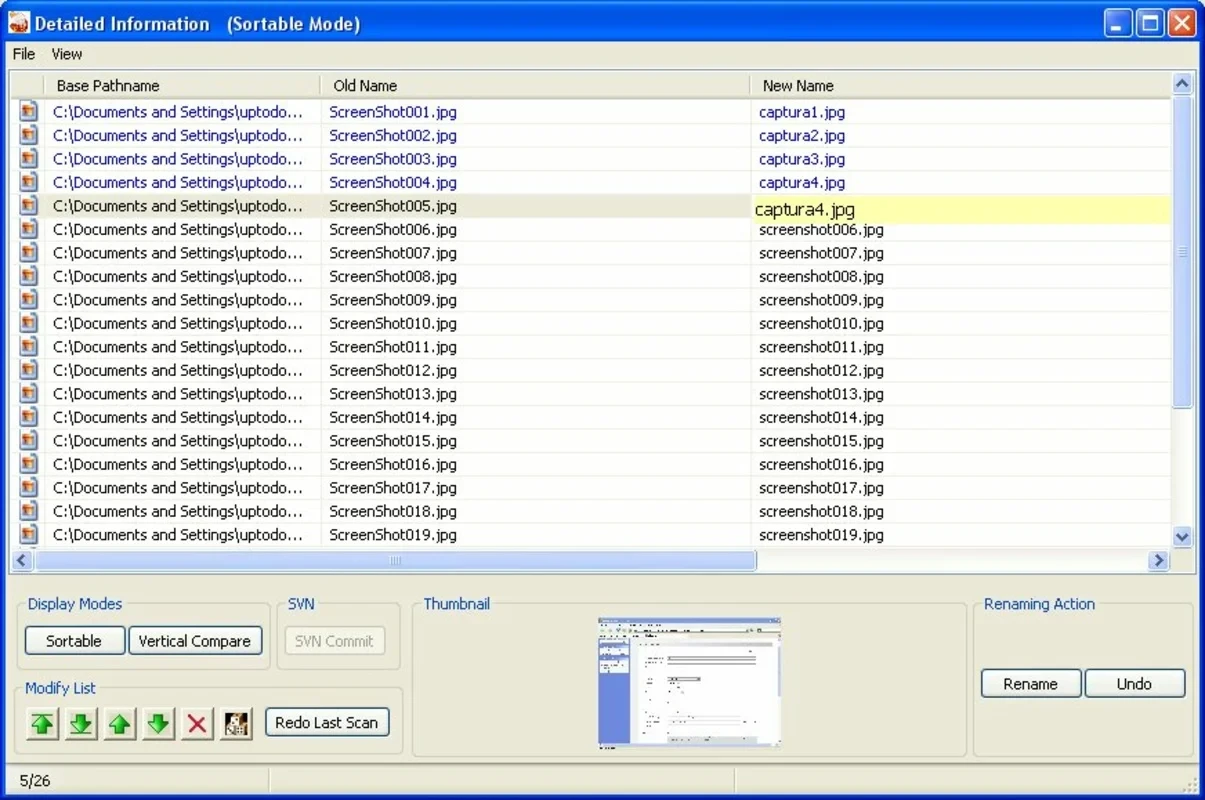Viewport: 1205px width, 800px height.
Task: Switch to Vertical Compare display mode
Action: point(195,641)
